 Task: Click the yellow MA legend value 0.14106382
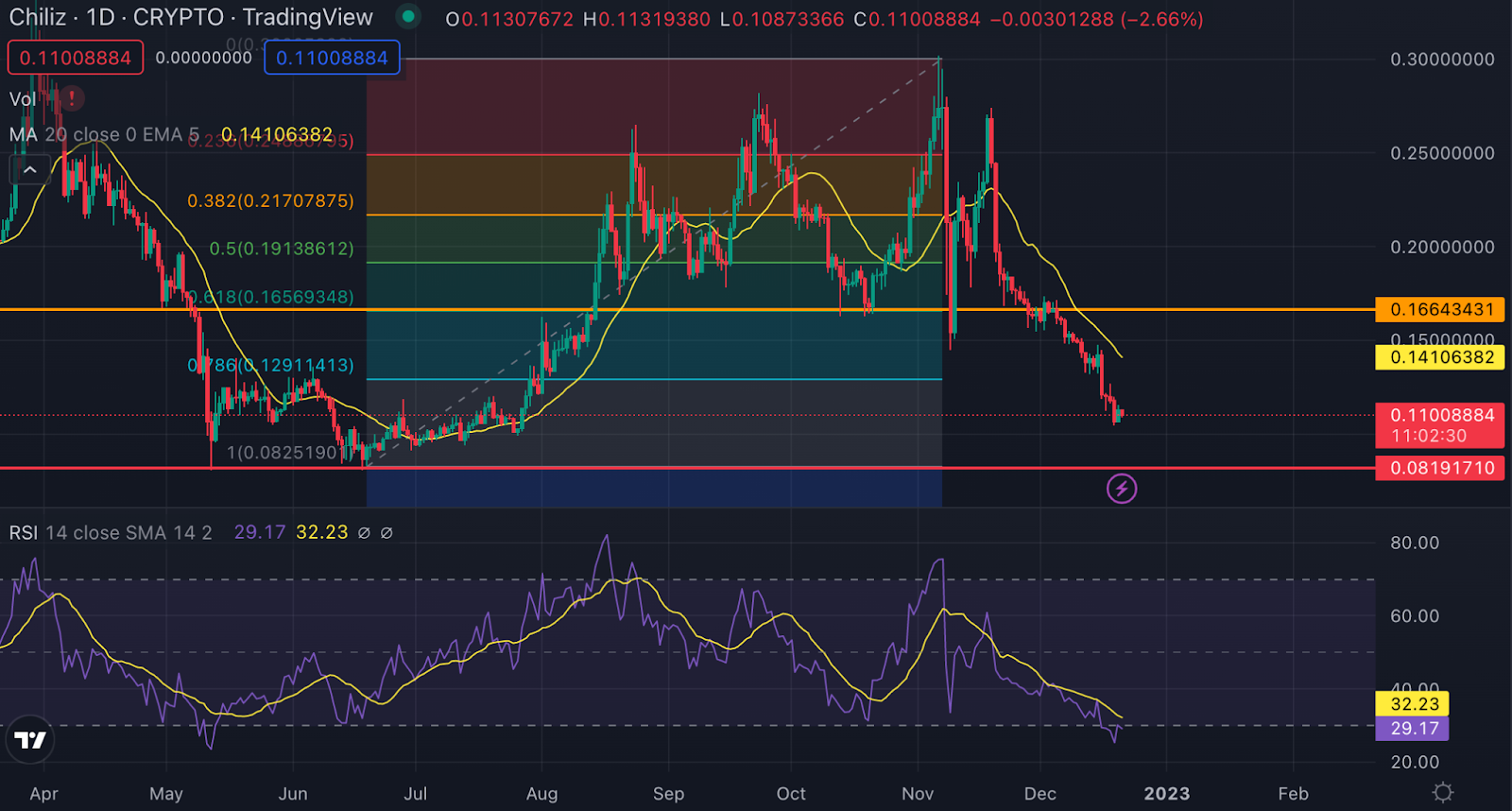277,134
